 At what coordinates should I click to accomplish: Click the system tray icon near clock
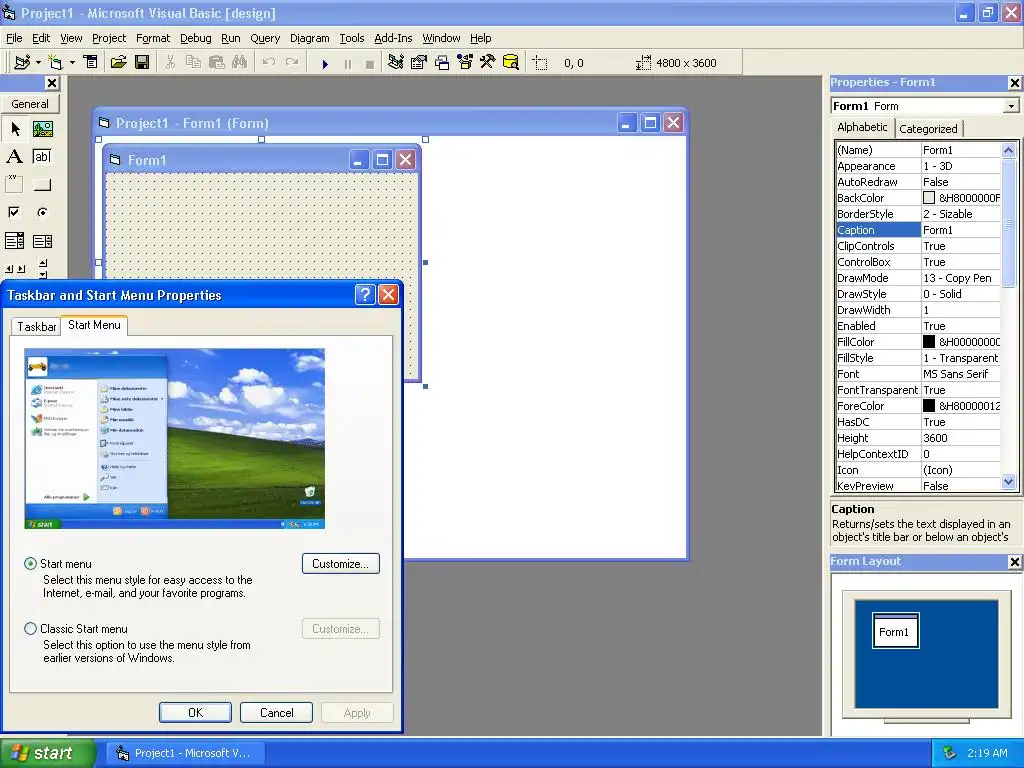pos(950,753)
